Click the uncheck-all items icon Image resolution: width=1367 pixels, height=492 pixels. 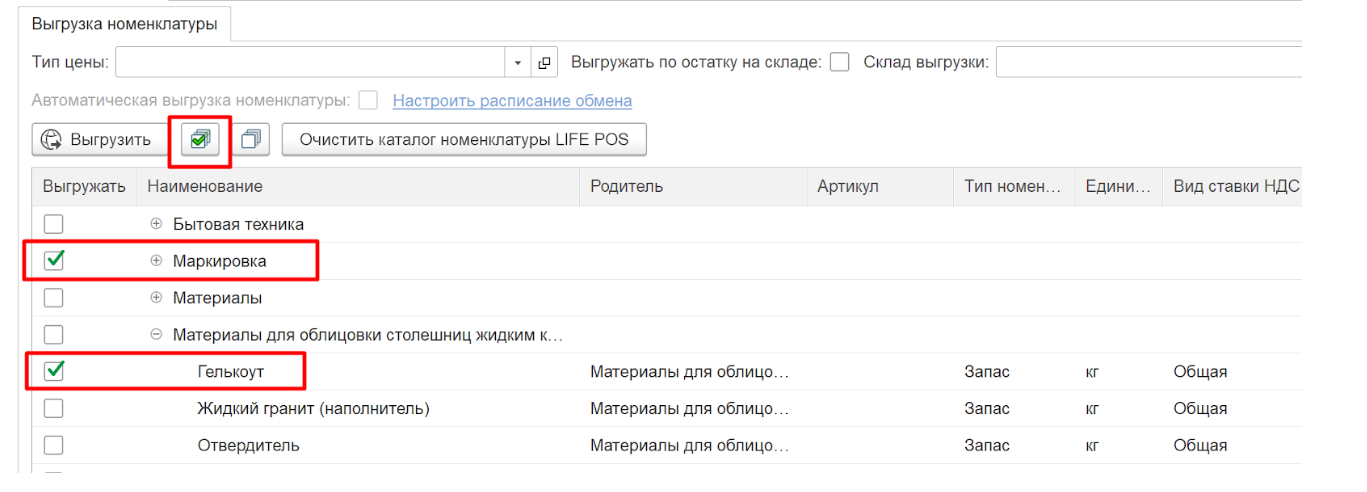pyautogui.click(x=251, y=140)
